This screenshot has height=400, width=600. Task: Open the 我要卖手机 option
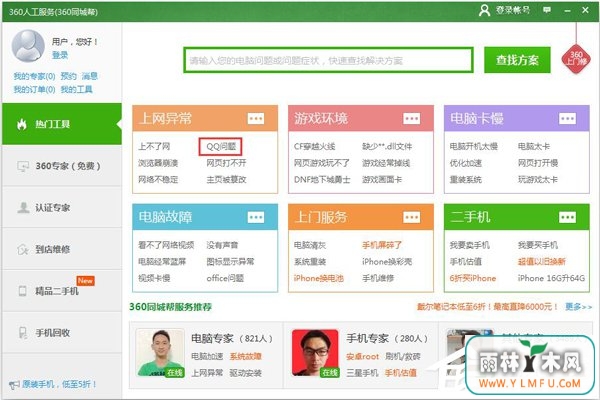470,245
